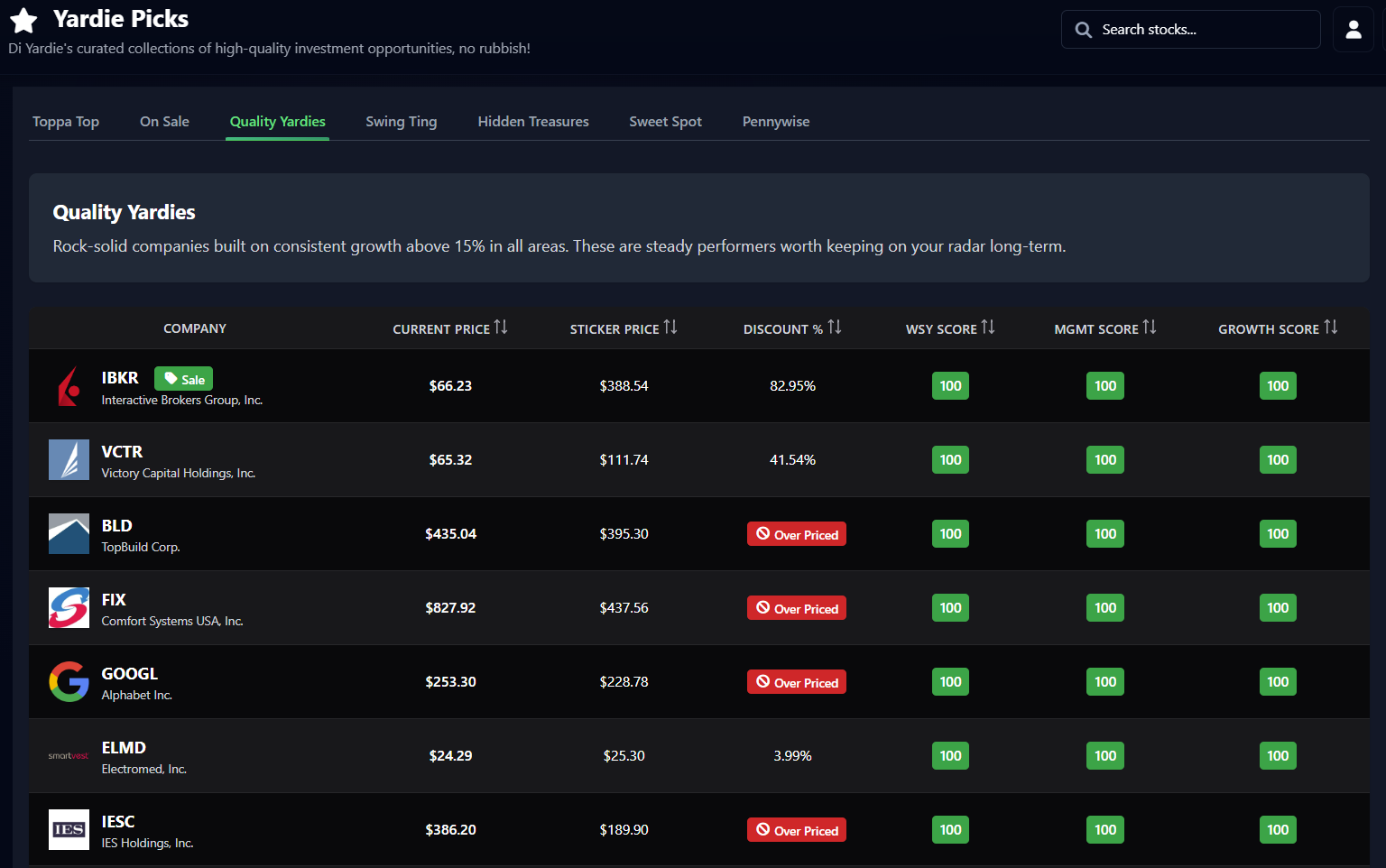Go to the Sweet Spot tab
This screenshot has width=1386, height=868.
[666, 122]
